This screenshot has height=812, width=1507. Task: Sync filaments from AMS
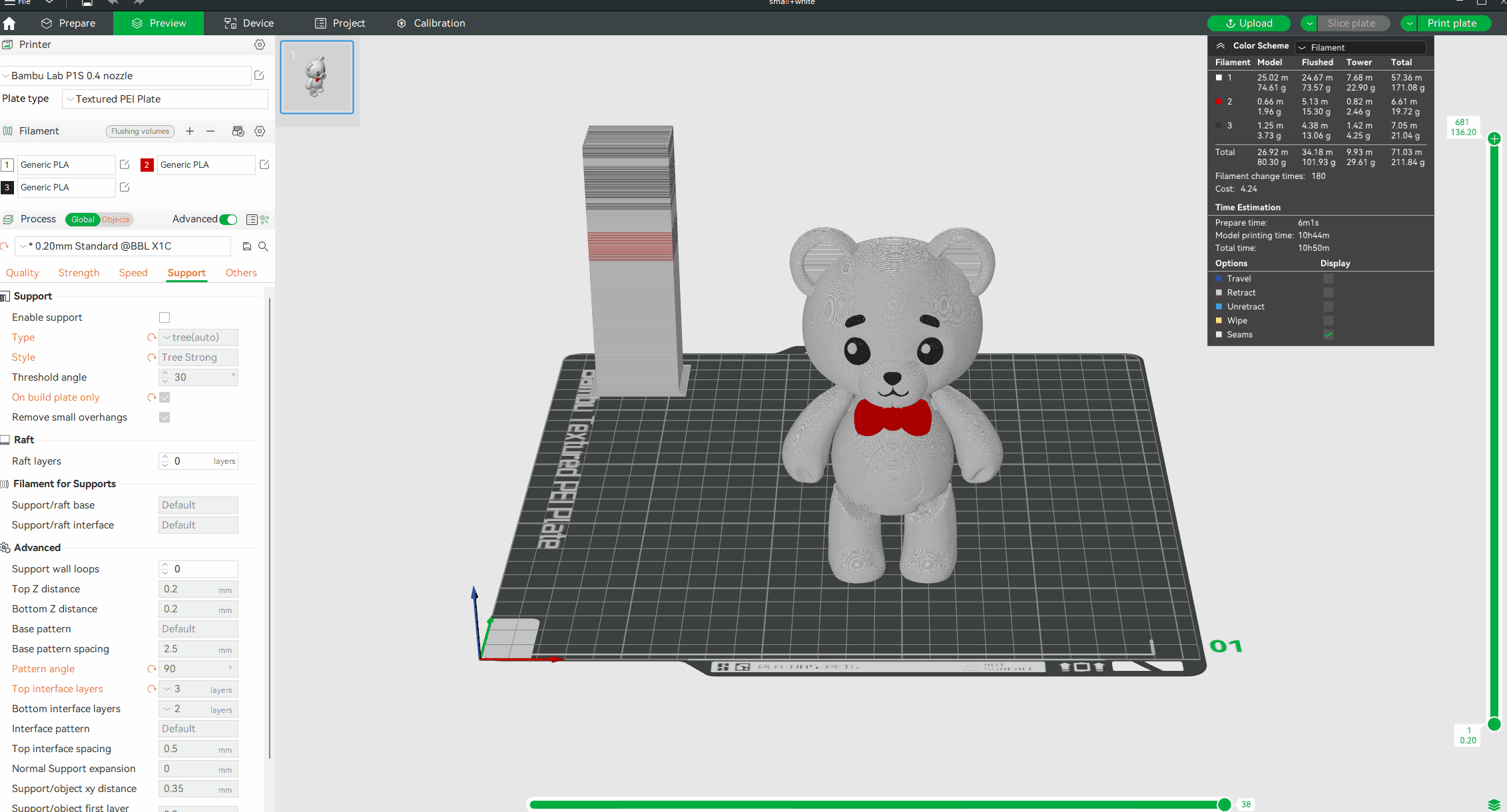(238, 131)
